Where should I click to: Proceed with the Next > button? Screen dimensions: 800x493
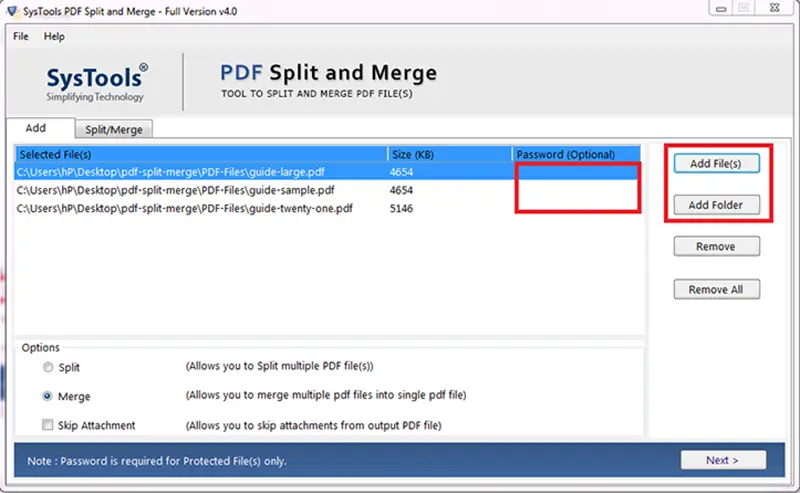(723, 460)
